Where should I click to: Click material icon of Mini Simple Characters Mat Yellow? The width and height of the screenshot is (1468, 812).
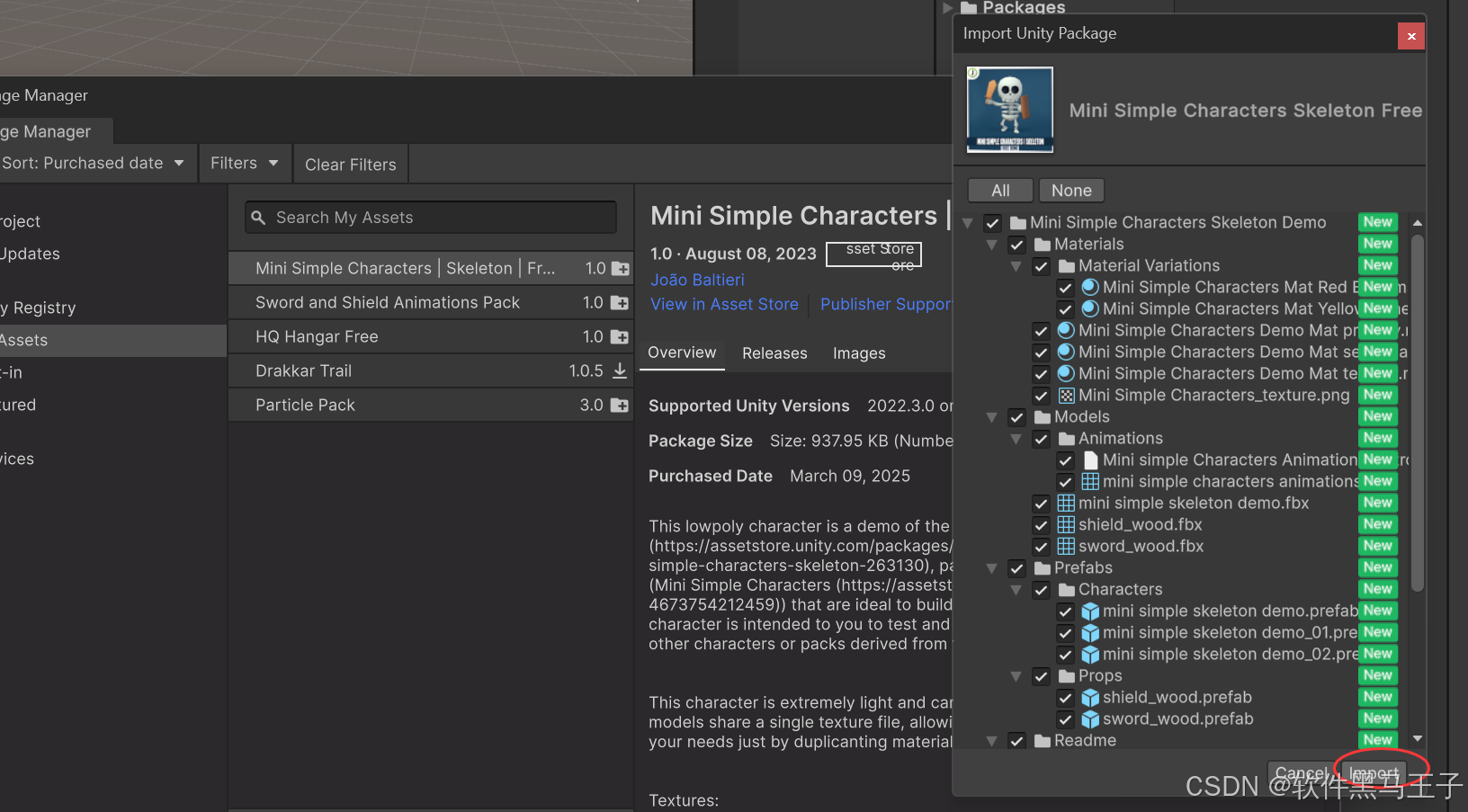[x=1090, y=308]
